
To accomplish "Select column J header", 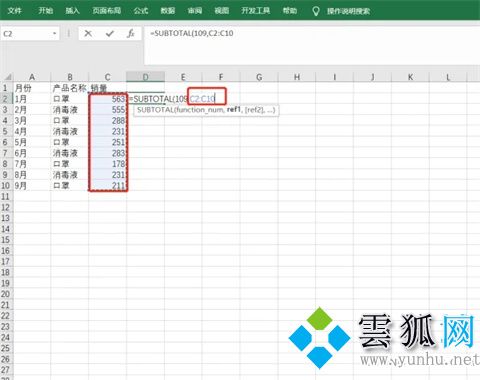I will click(x=372, y=77).
